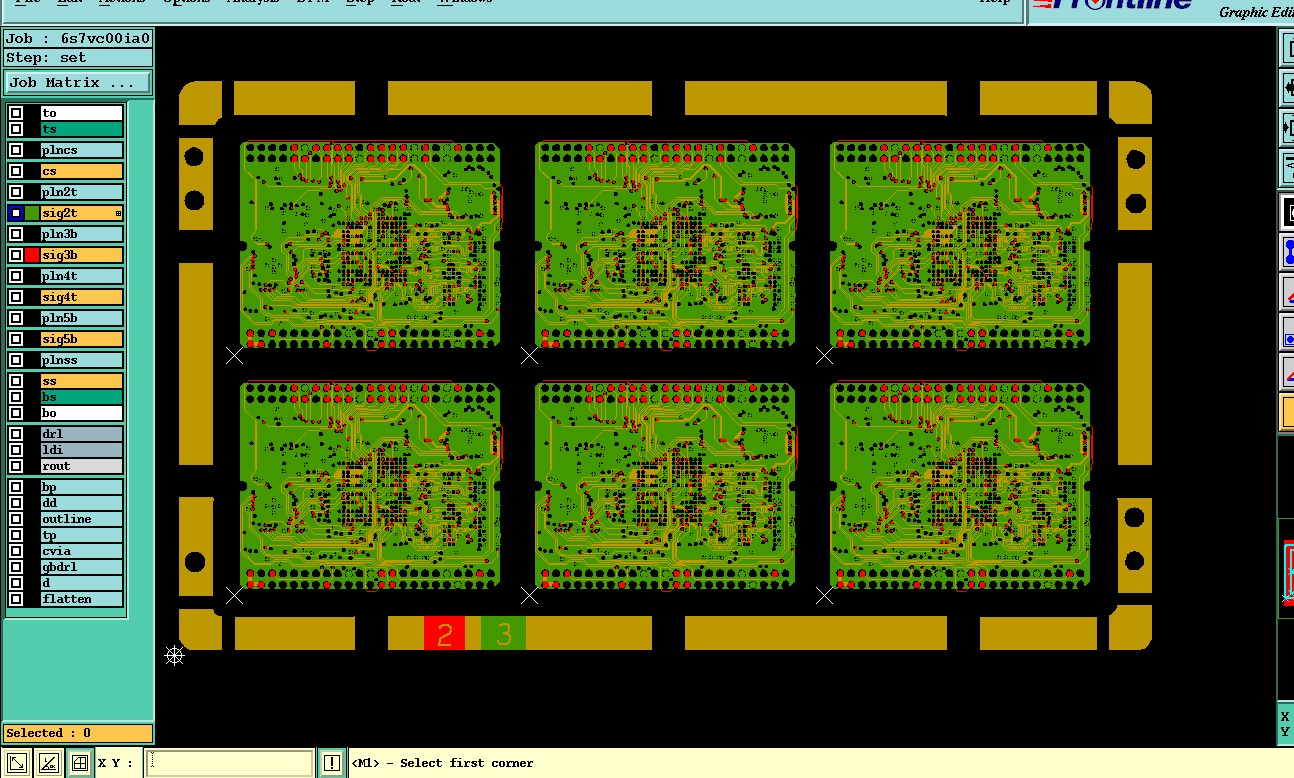
Task: Toggle the checkbox for layer sig4t
Action: click(16, 297)
